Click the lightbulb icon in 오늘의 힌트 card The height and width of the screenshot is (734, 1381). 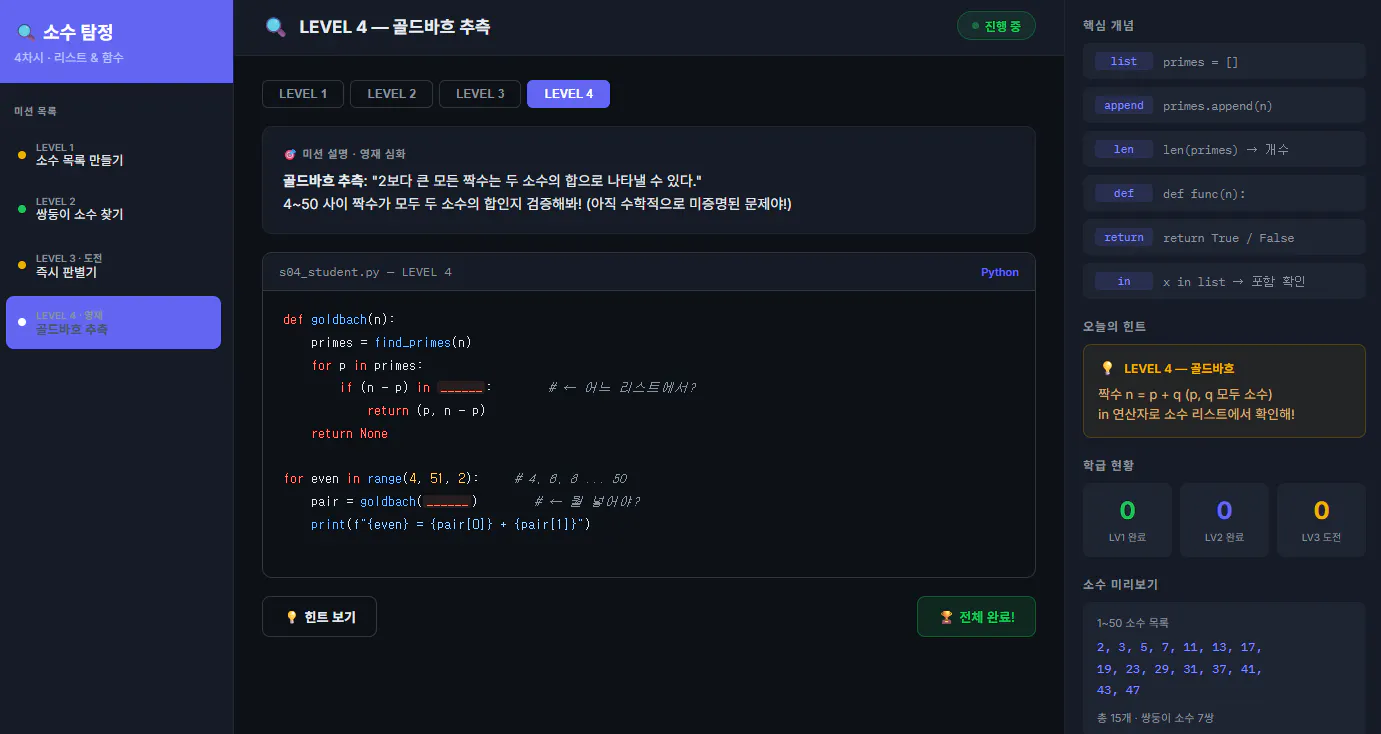1107,368
